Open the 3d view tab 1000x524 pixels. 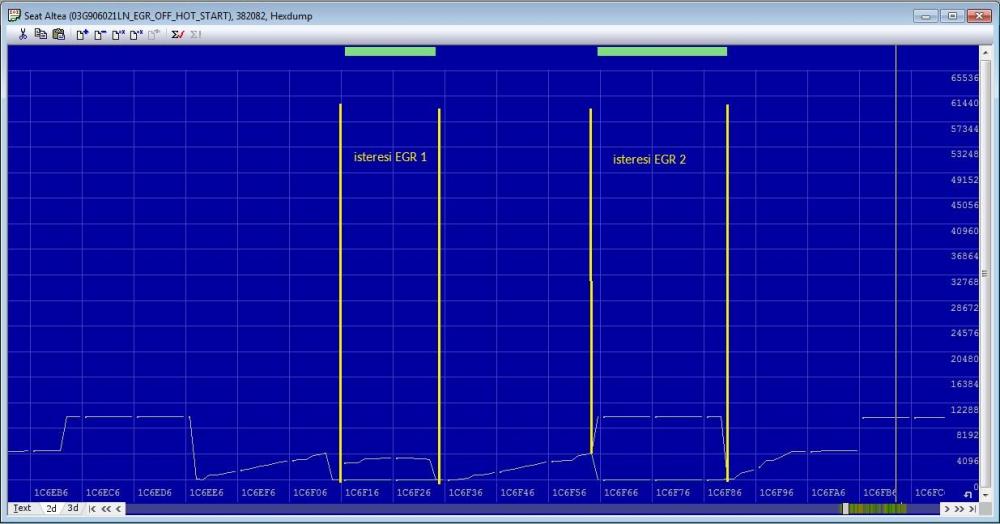pyautogui.click(x=72, y=508)
